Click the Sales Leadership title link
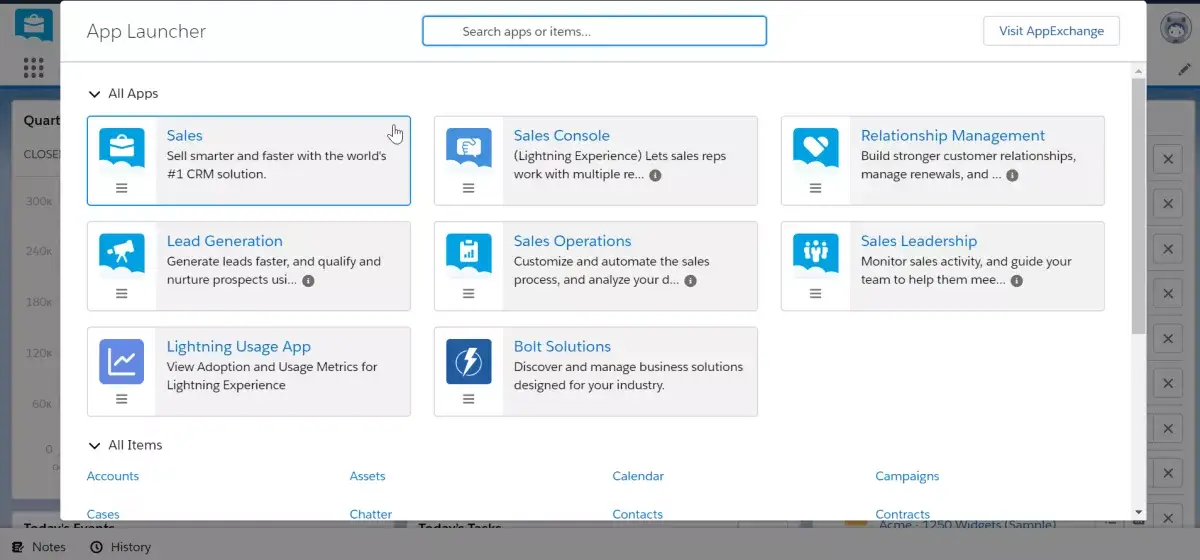The image size is (1200, 560). 919,241
